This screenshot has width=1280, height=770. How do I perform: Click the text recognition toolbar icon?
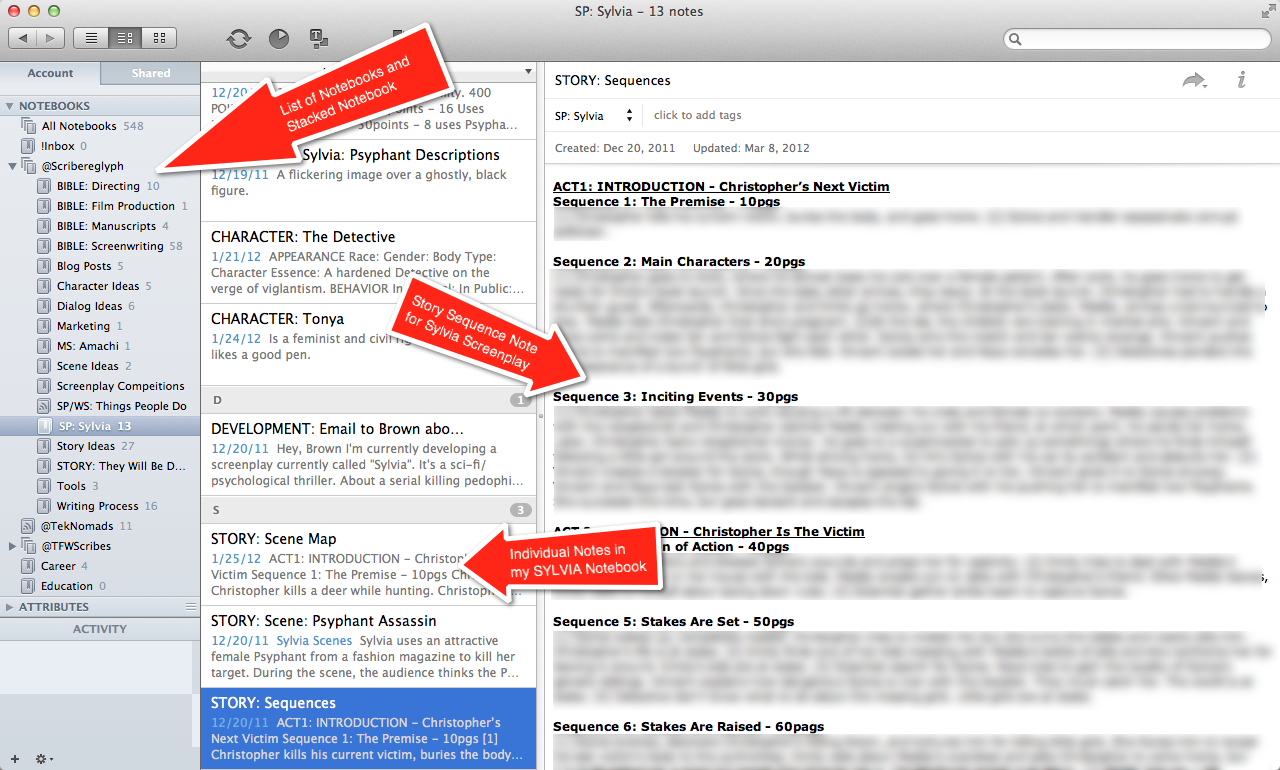319,39
